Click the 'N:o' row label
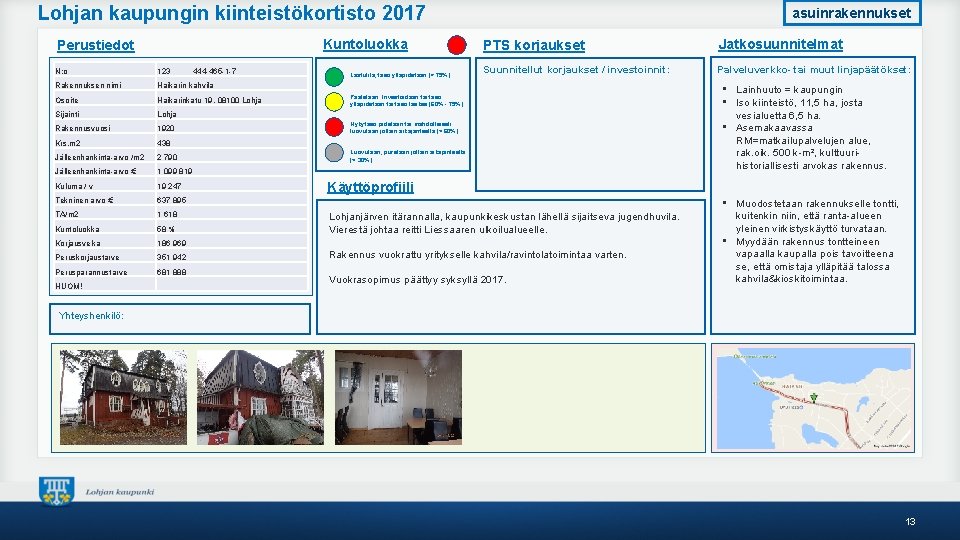The width and height of the screenshot is (960, 540). tap(61, 71)
